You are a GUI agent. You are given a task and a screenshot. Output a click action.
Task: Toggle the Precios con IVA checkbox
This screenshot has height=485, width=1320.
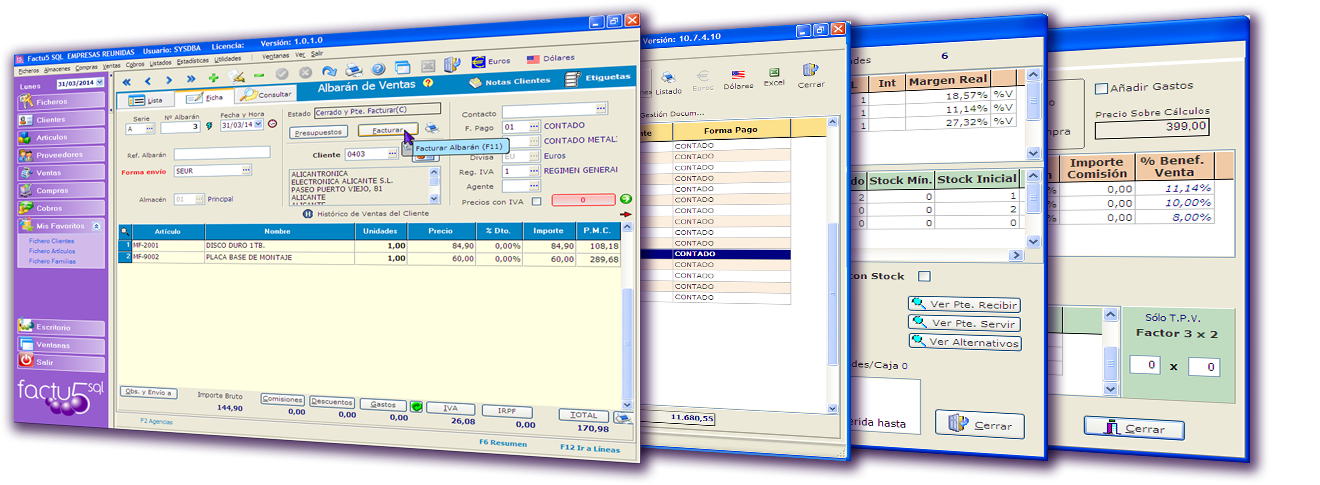click(x=536, y=201)
